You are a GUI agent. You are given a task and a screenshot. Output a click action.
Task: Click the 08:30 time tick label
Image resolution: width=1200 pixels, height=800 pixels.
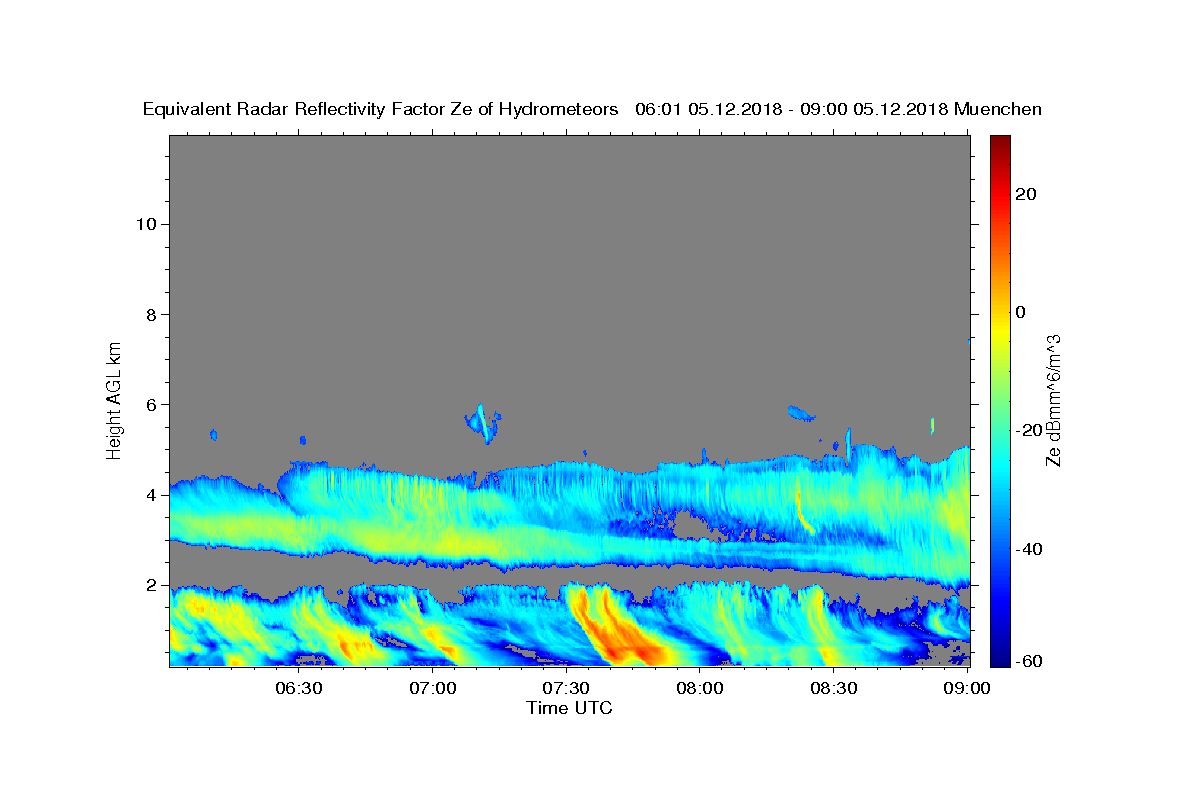coord(833,689)
